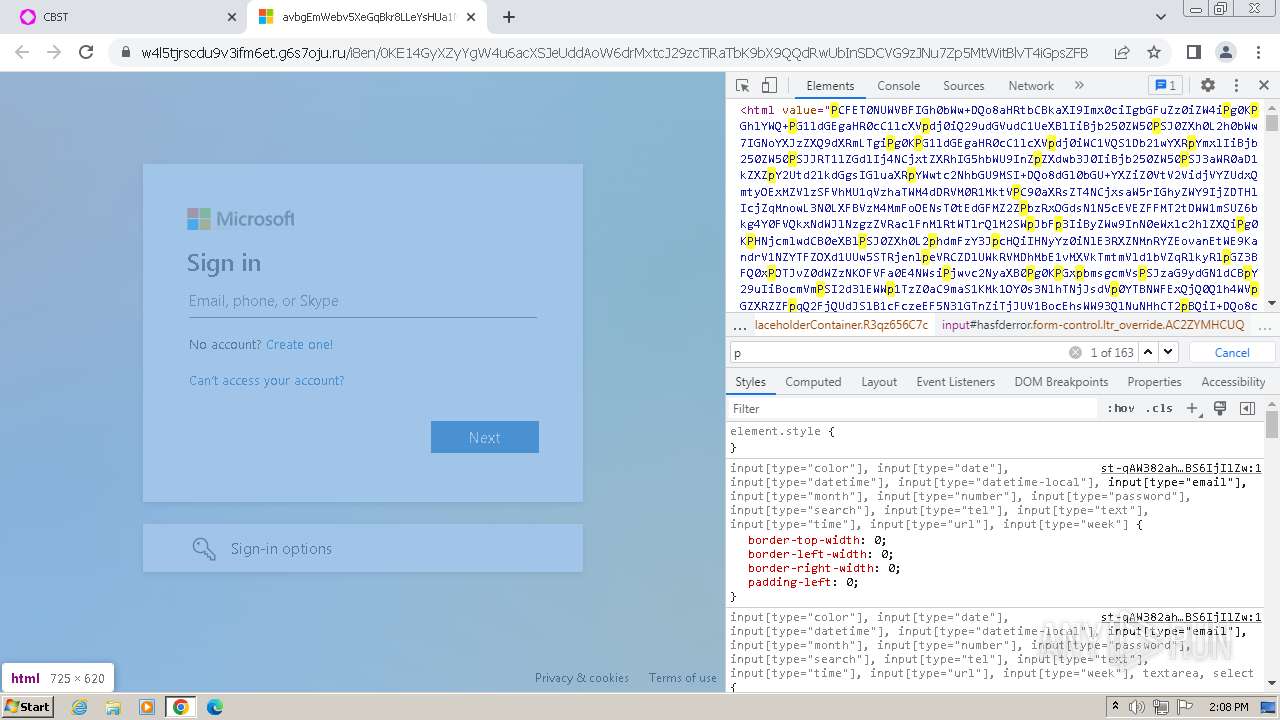This screenshot has width=1280, height=720.
Task: Select the Elements tab
Action: [x=830, y=86]
